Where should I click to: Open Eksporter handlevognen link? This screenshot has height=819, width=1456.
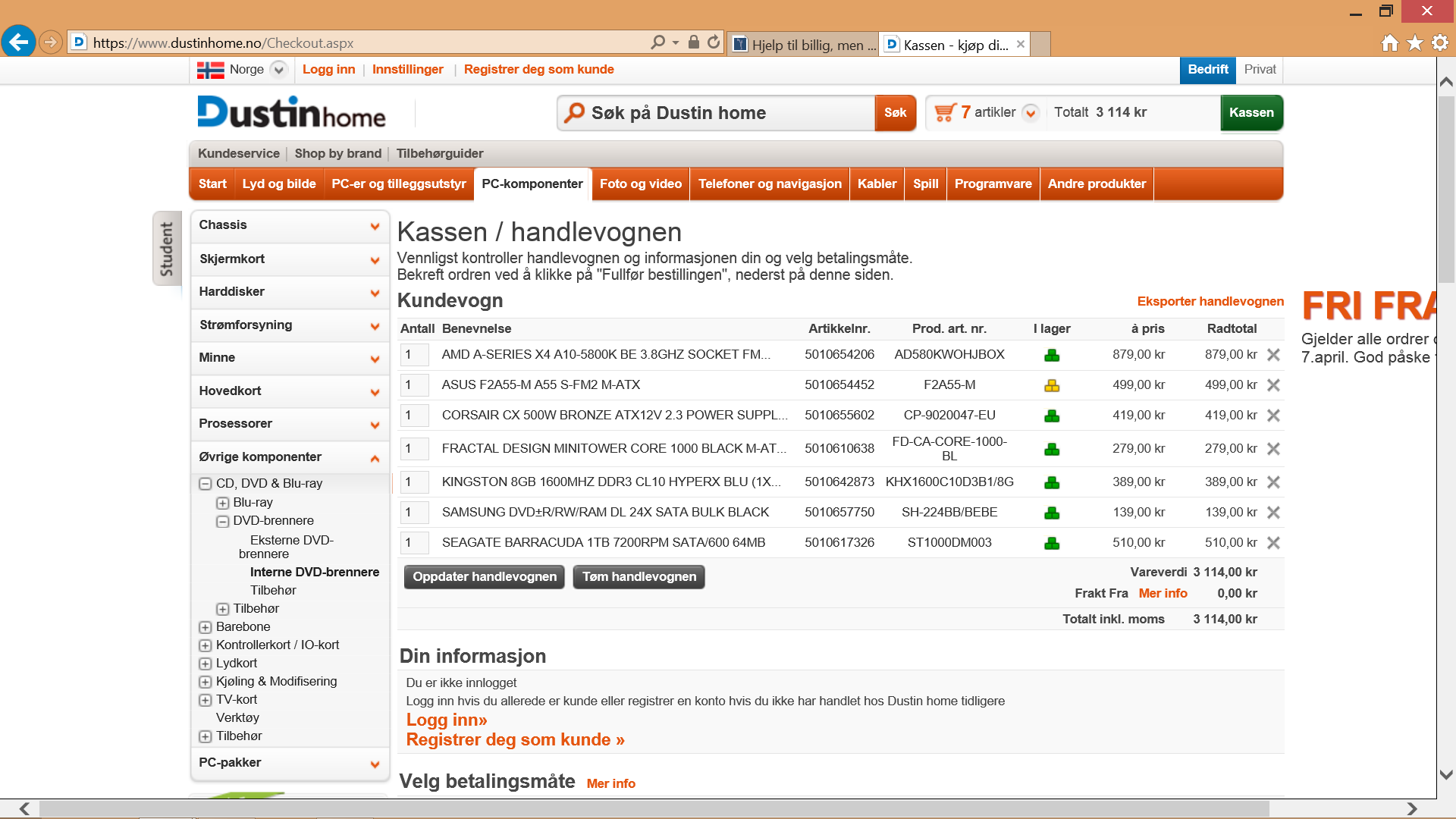point(1210,302)
